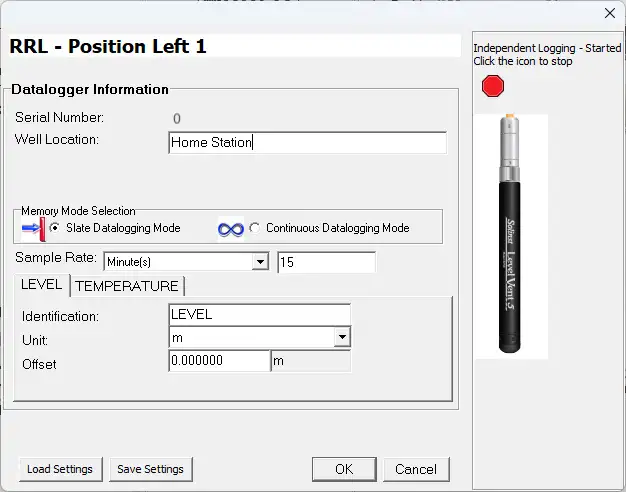Click the Save Settings button

pyautogui.click(x=151, y=469)
